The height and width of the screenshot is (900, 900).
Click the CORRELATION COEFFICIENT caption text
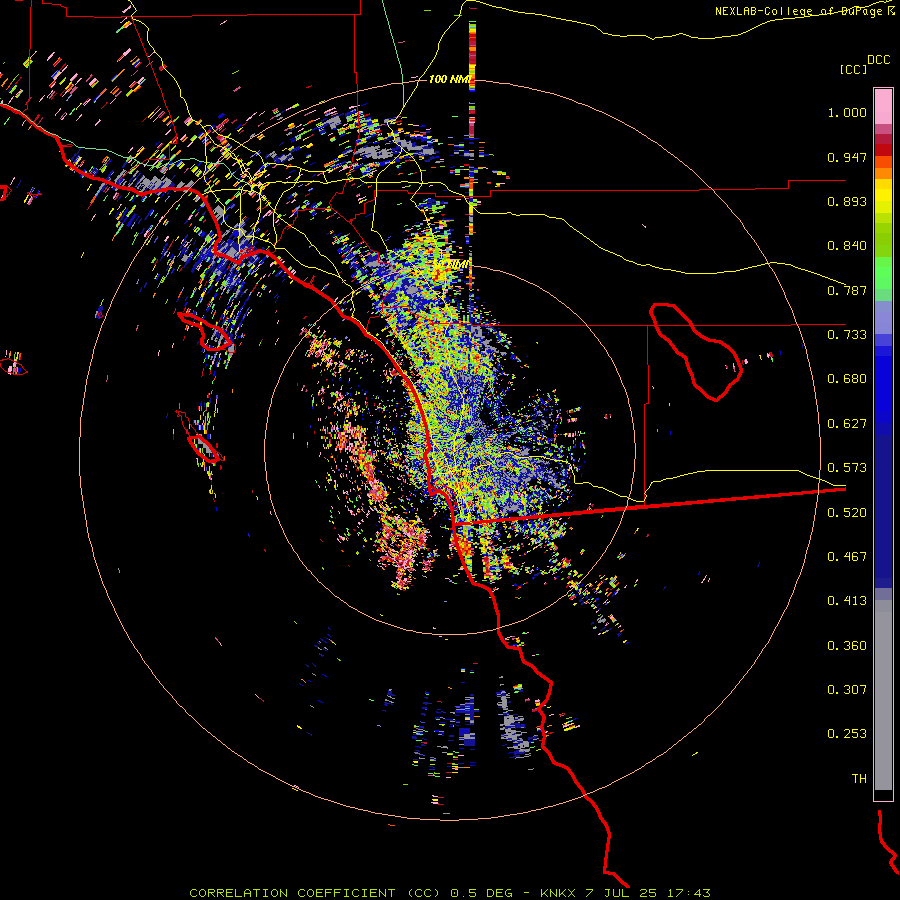pos(292,893)
